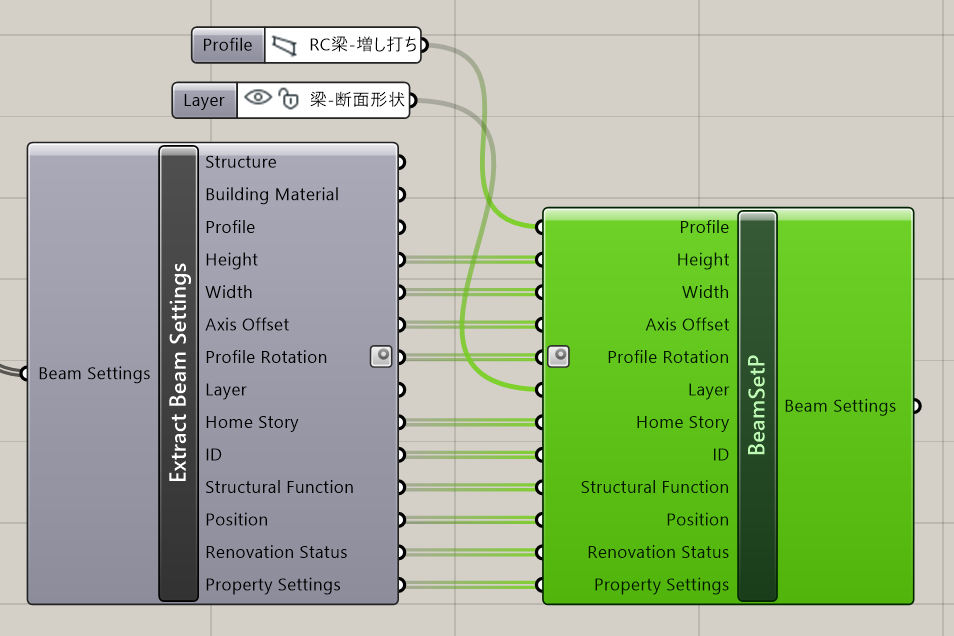Click the profile shape icon beside RC梁-増し打ち

point(284,46)
